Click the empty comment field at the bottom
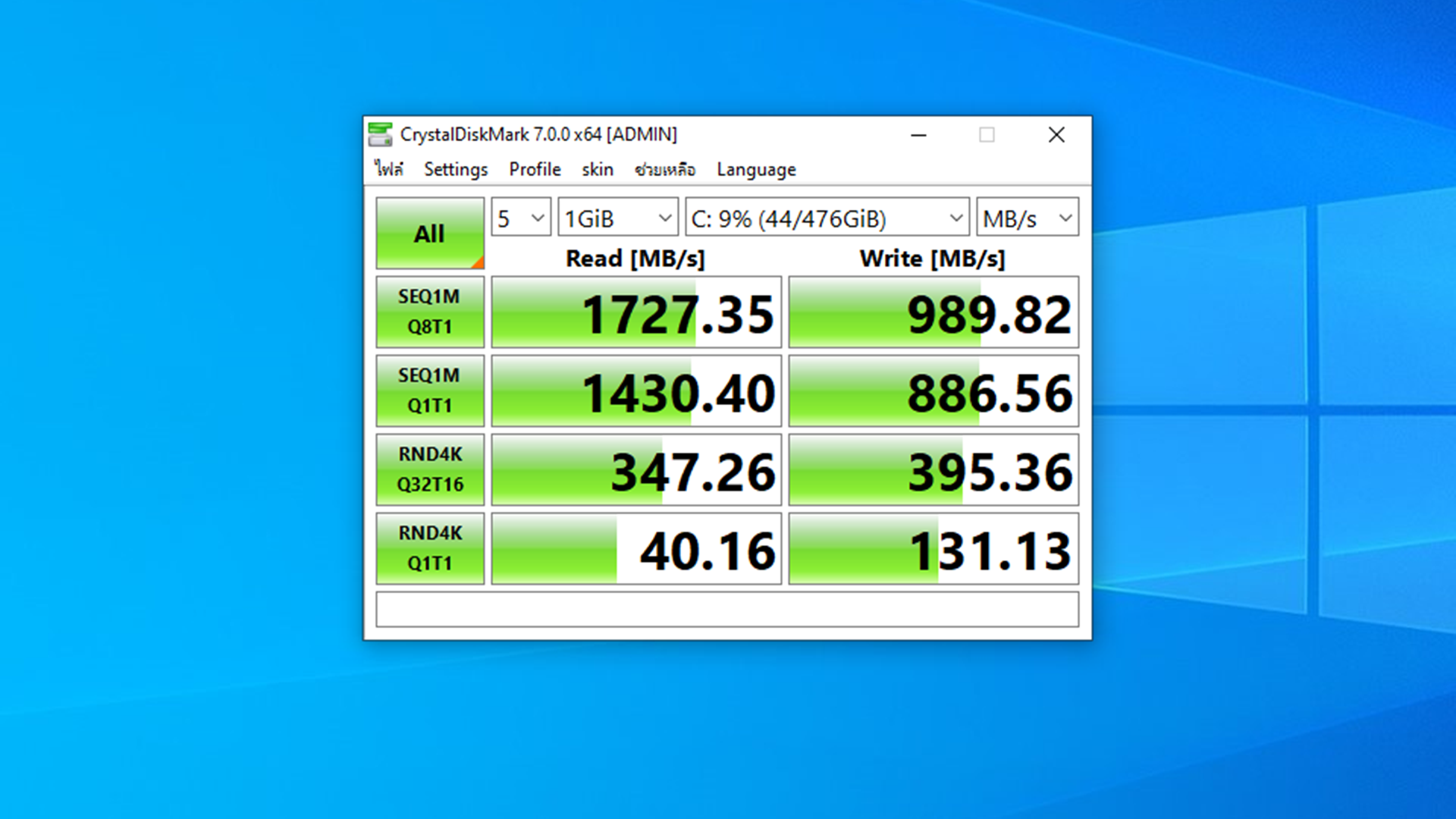Screen dimensions: 1456x819 727,610
